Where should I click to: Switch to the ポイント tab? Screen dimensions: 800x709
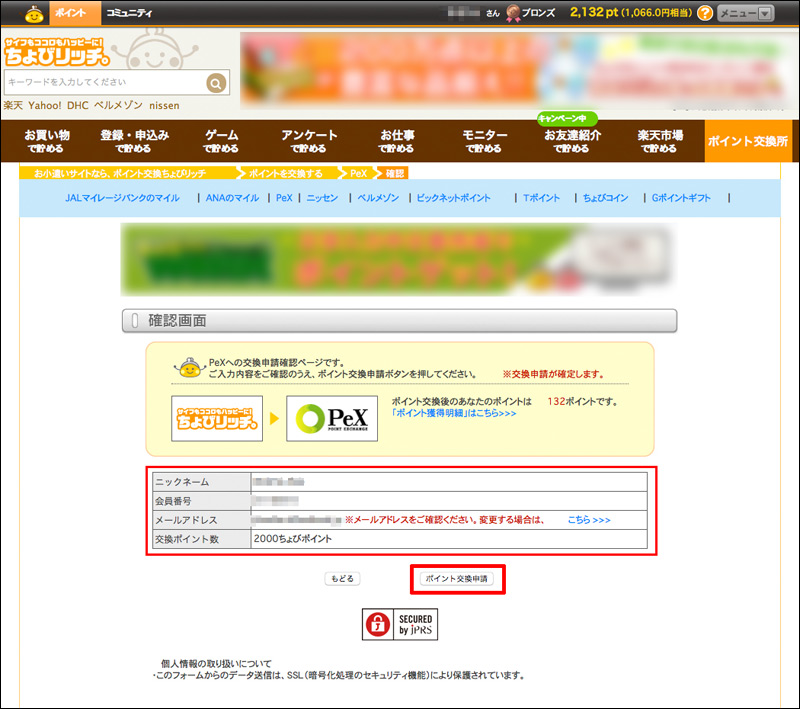pos(75,13)
